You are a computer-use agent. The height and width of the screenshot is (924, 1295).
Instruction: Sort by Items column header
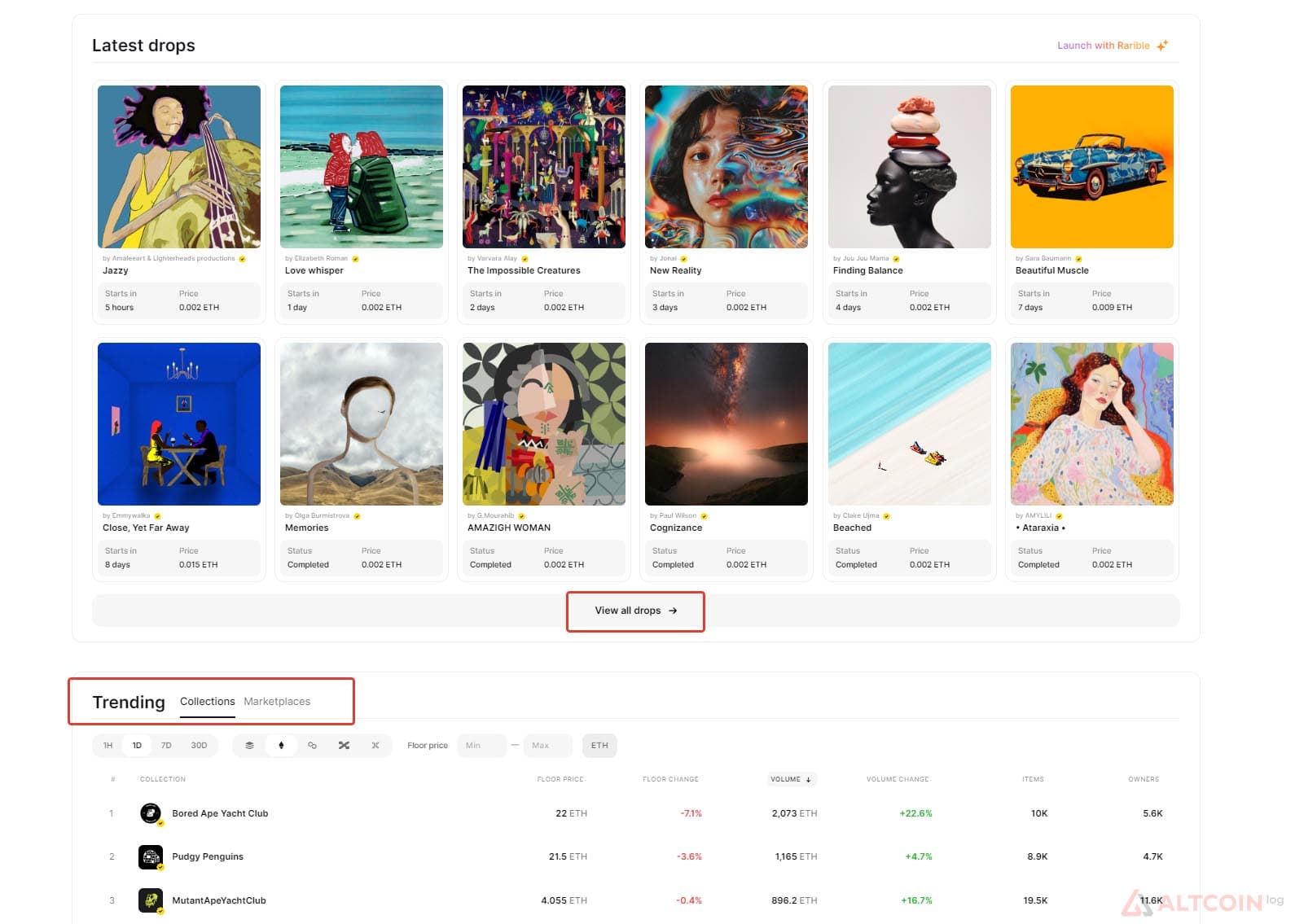tap(1033, 780)
